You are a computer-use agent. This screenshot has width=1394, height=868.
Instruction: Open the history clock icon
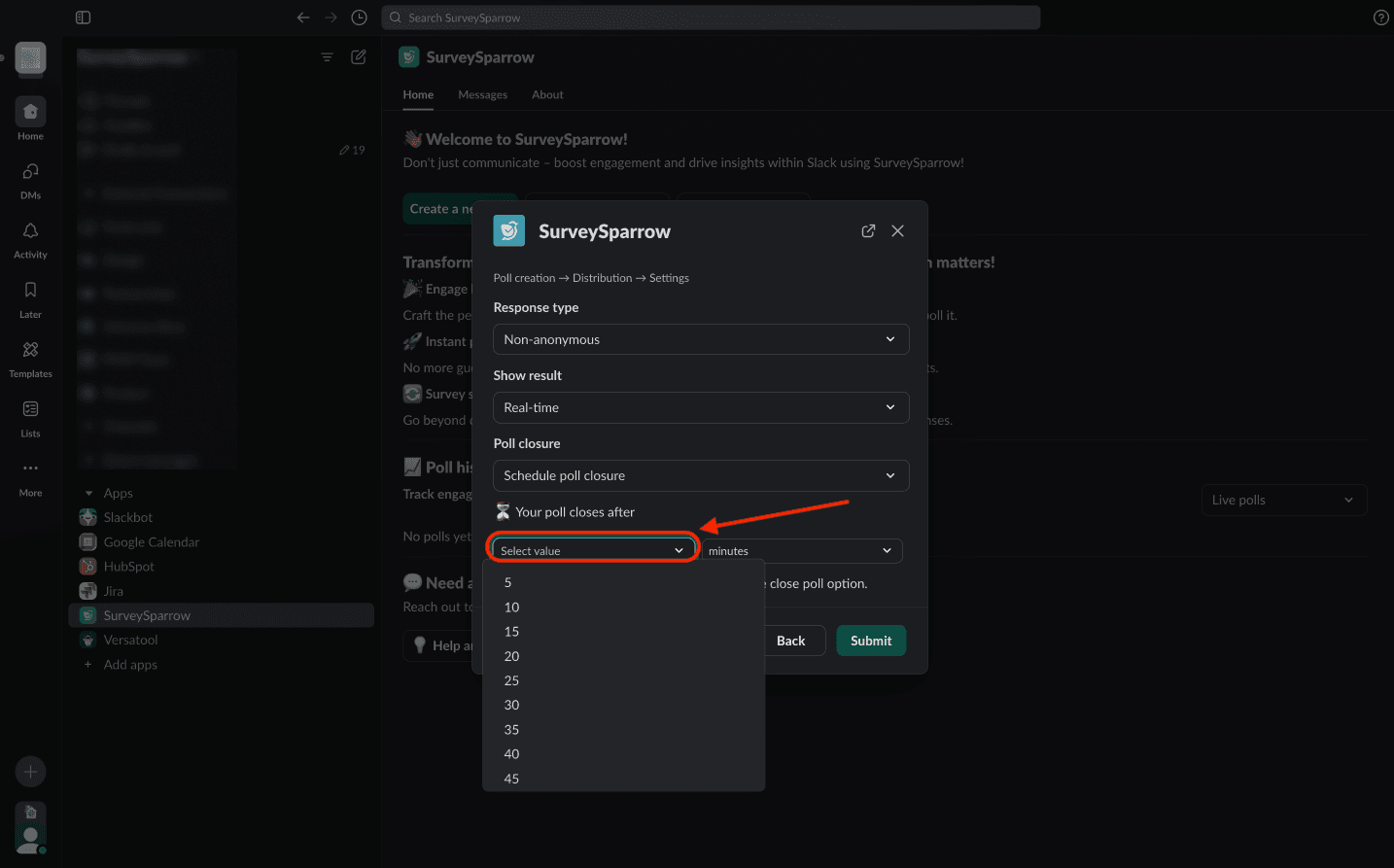click(359, 17)
